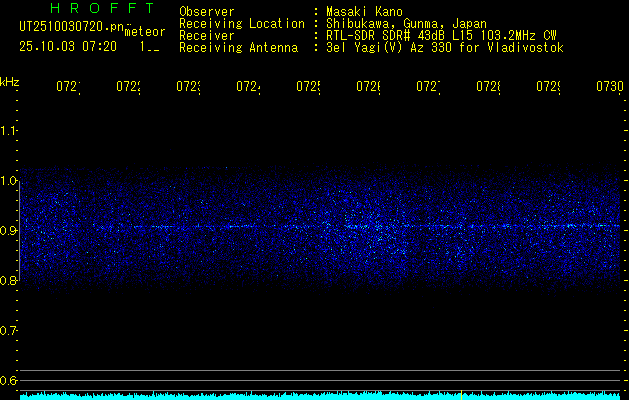Click the 'Receiving Antenna' field label
This screenshot has width=629, height=400.
coord(239,48)
